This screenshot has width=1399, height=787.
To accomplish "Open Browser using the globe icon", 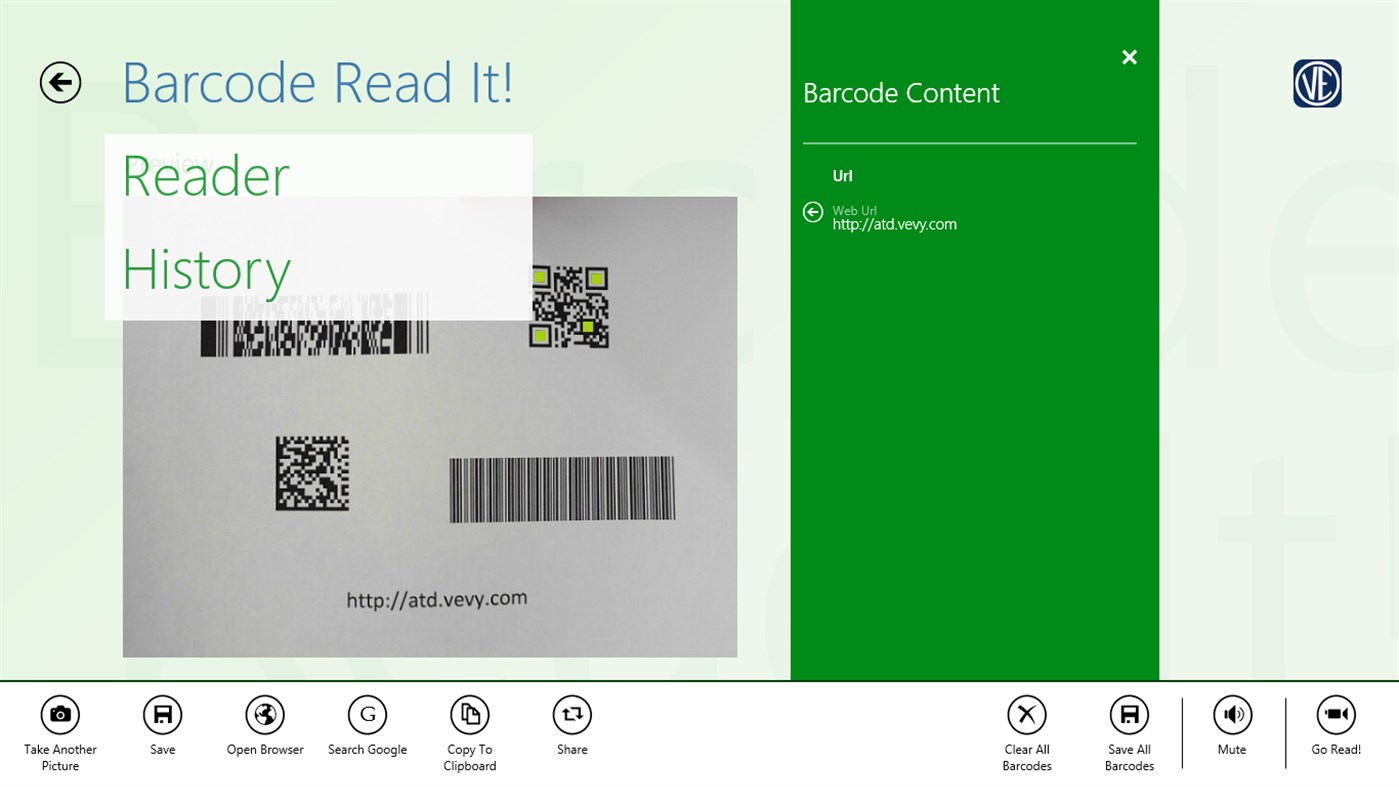I will click(x=264, y=714).
